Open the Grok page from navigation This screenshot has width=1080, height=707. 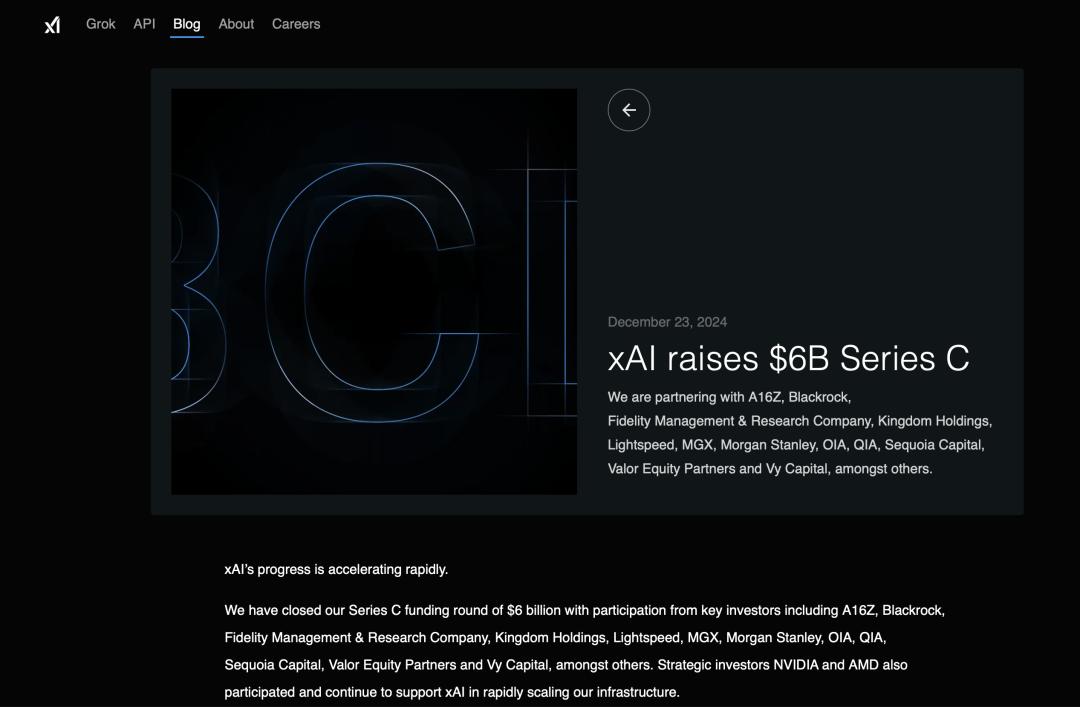pyautogui.click(x=101, y=24)
